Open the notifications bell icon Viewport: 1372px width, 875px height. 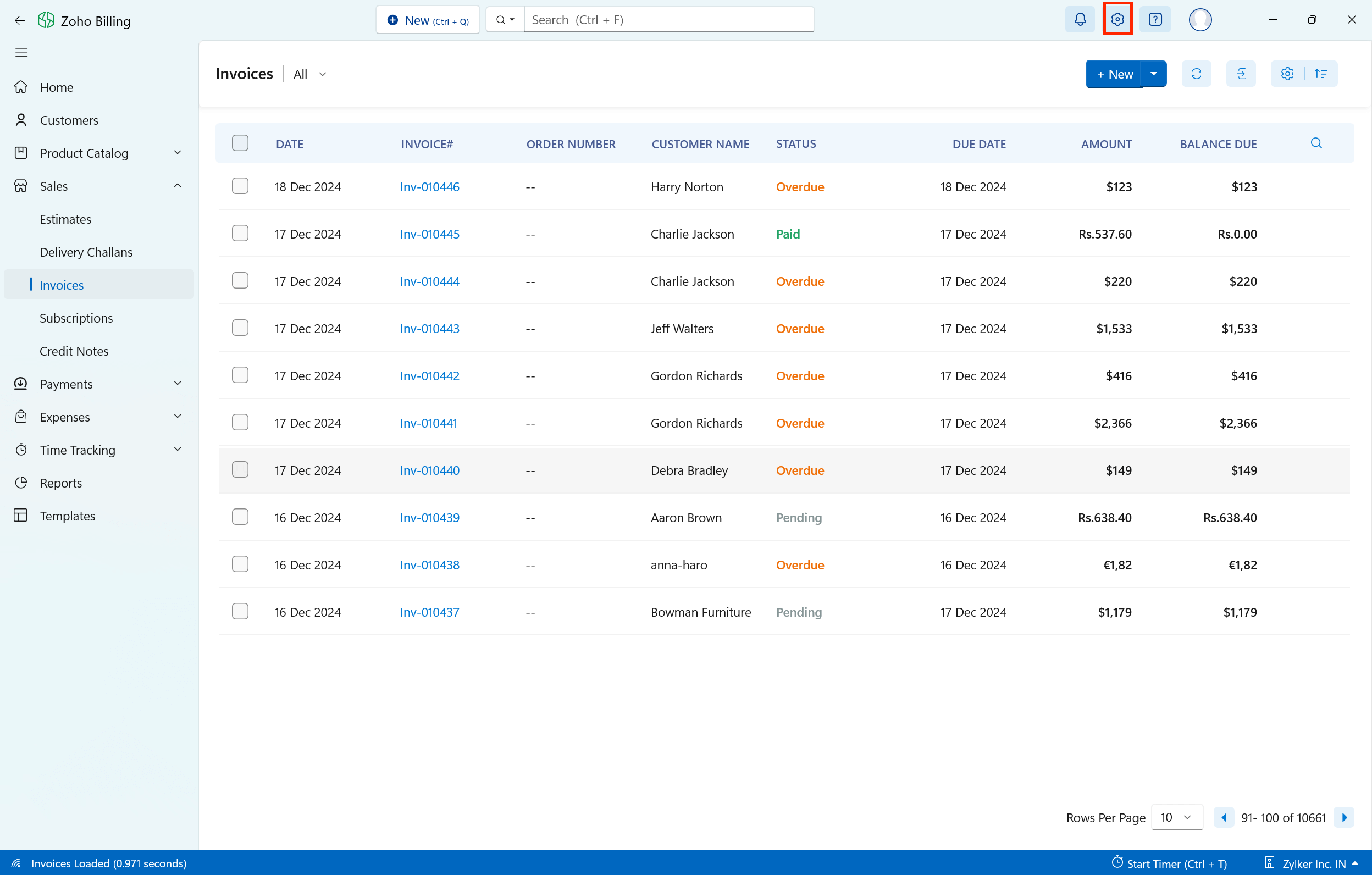(1080, 20)
